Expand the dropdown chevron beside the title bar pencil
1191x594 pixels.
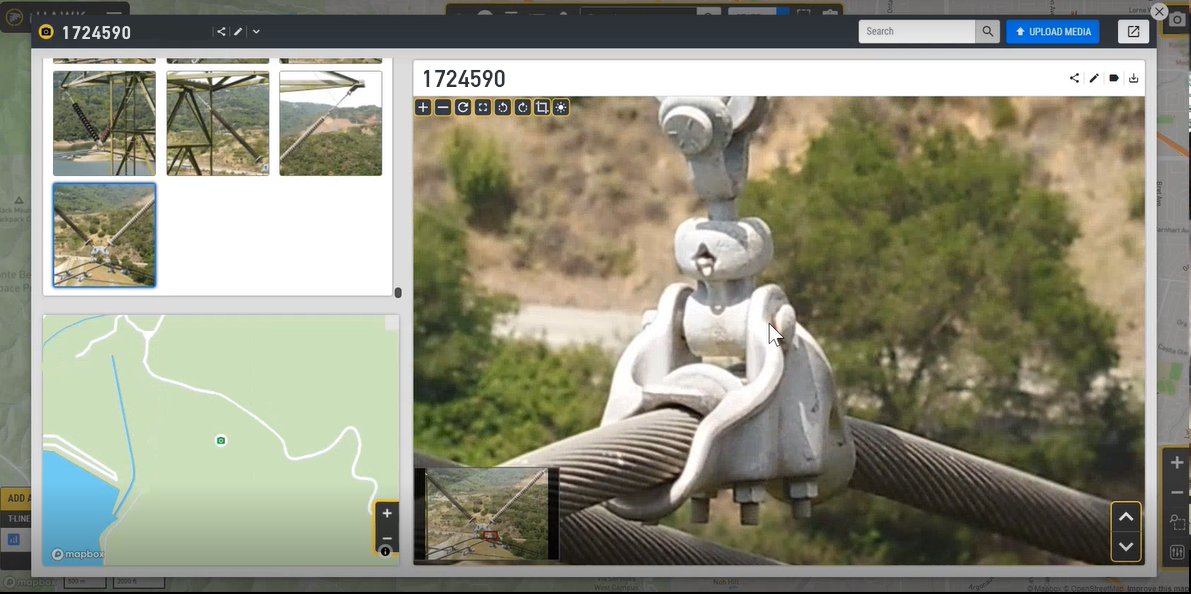pos(256,32)
